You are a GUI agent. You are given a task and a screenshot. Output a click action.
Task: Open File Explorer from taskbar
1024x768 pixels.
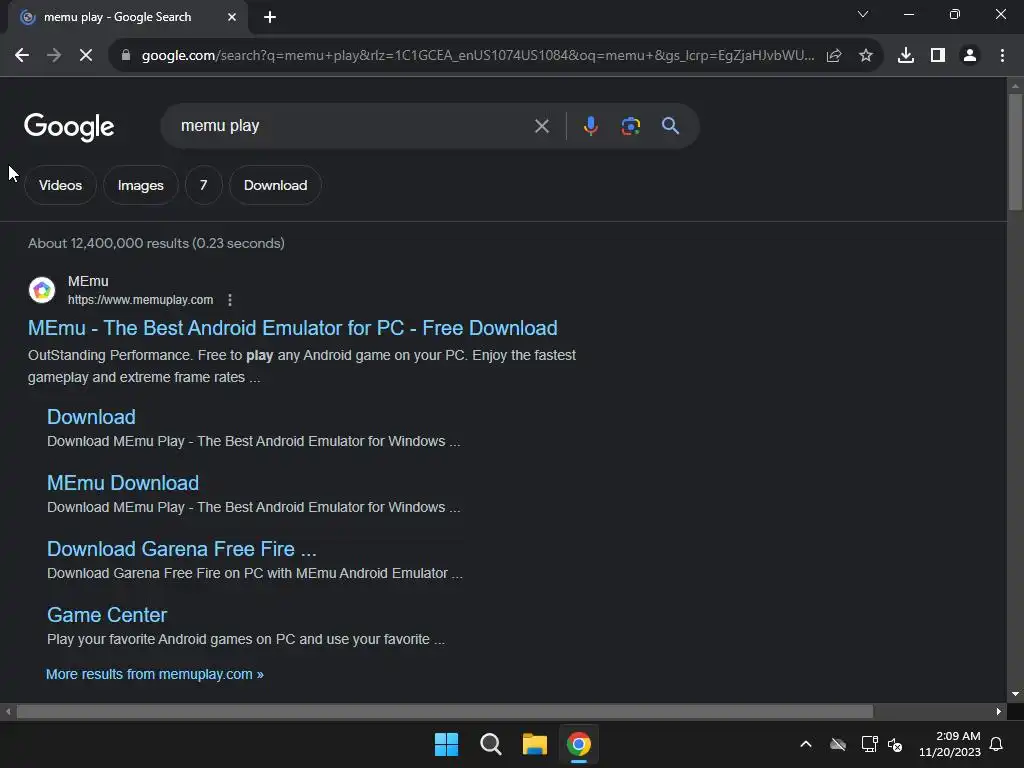tap(535, 744)
